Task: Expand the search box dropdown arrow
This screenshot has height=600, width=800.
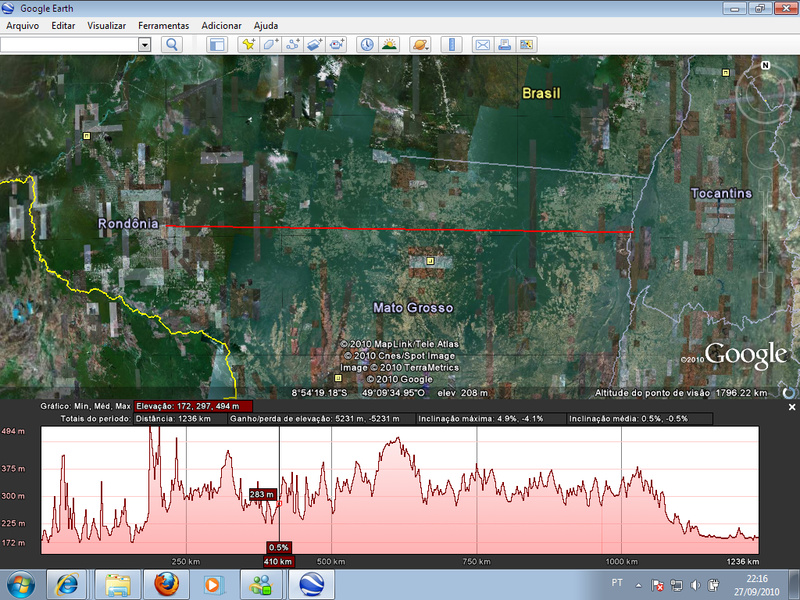Action: (x=144, y=44)
